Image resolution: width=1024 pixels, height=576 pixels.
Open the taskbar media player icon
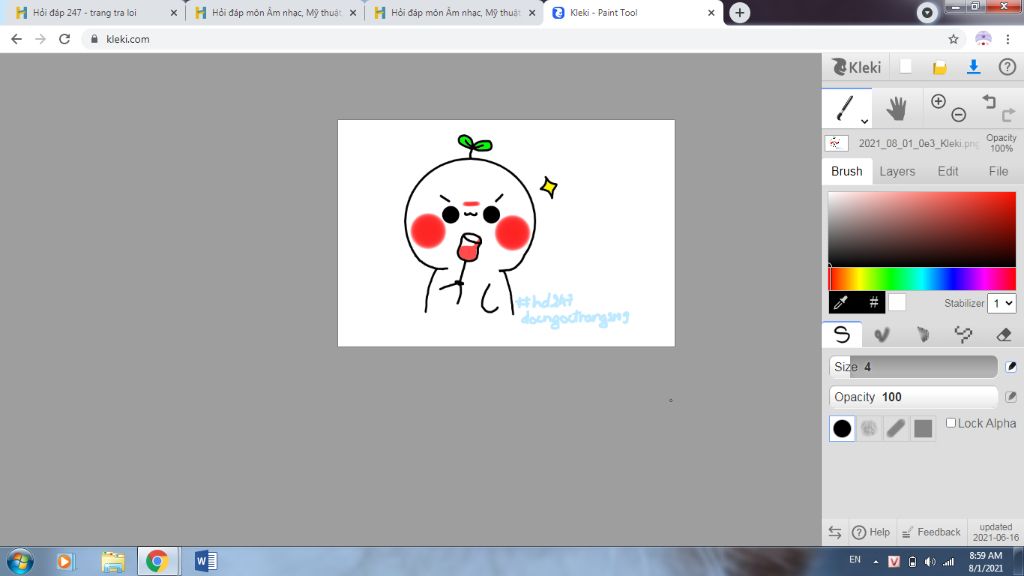tap(65, 561)
